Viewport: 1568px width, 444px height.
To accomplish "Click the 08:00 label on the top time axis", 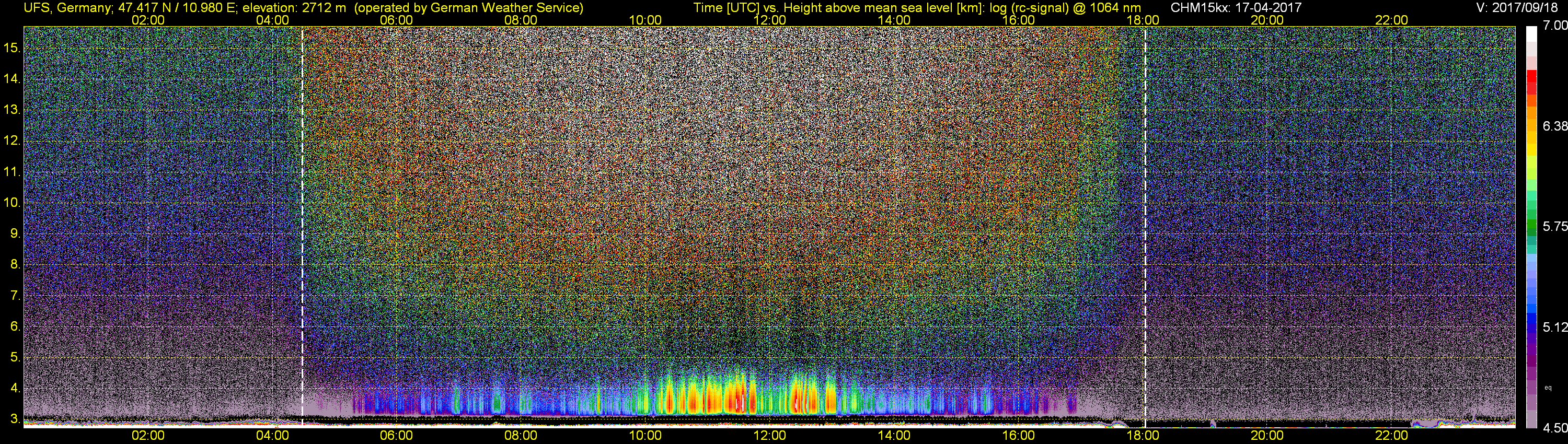I will point(521,20).
